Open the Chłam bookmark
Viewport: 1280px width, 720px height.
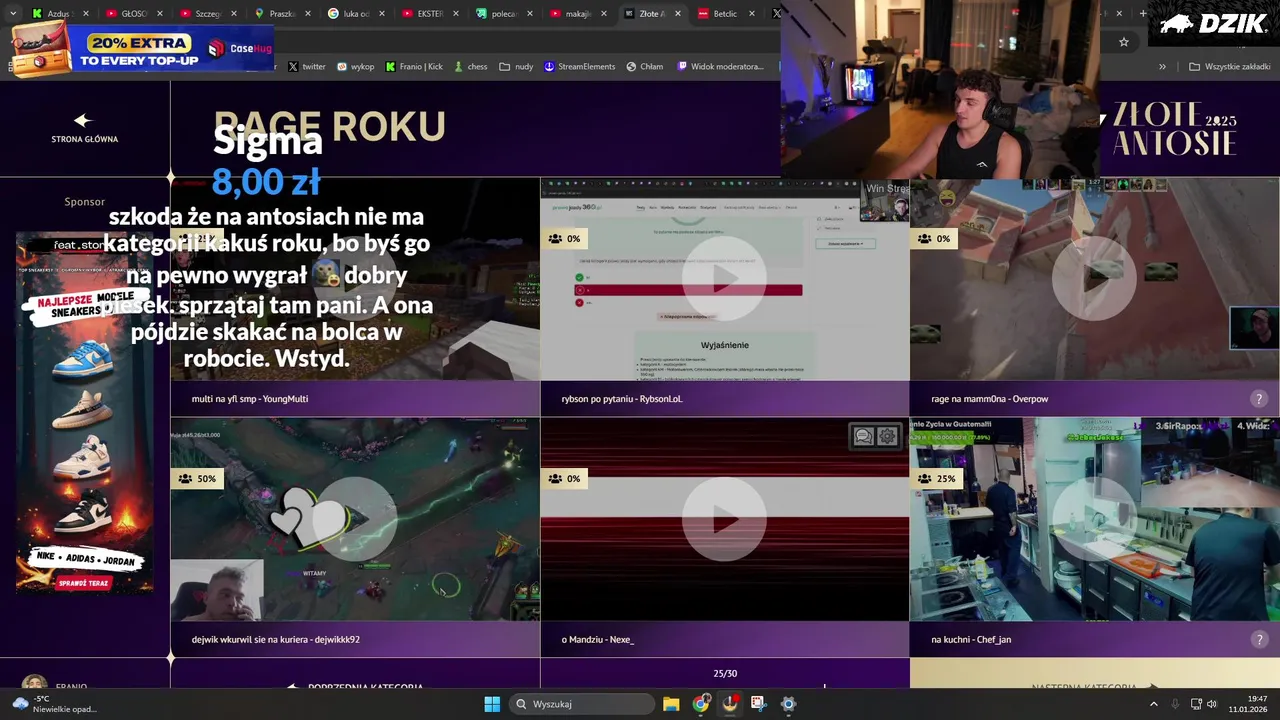[644, 67]
